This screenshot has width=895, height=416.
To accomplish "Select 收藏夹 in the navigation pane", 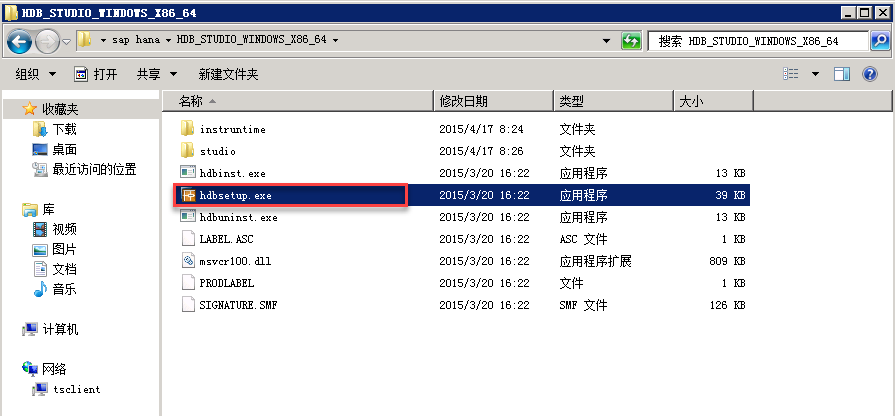I will coord(60,108).
